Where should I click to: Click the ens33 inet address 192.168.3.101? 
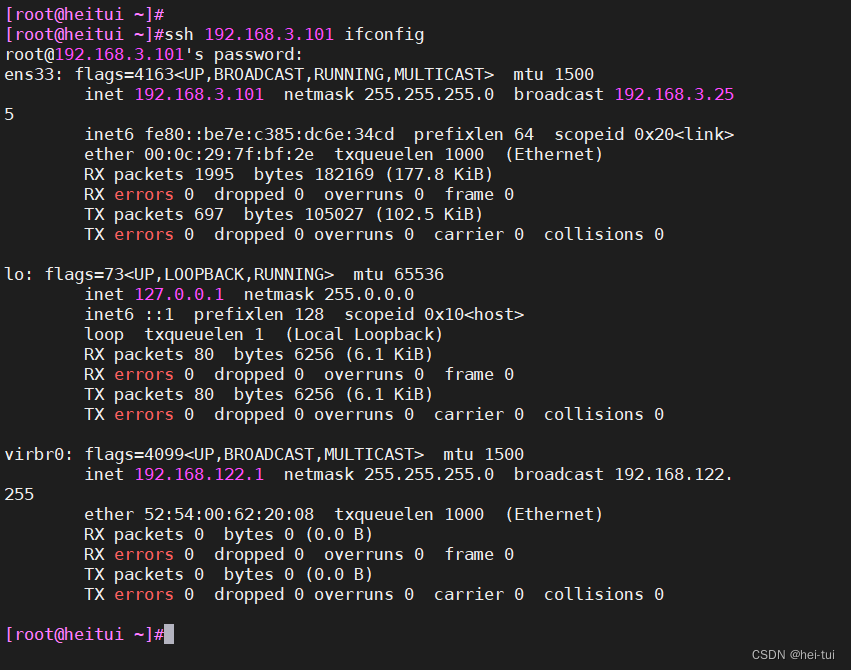(199, 94)
